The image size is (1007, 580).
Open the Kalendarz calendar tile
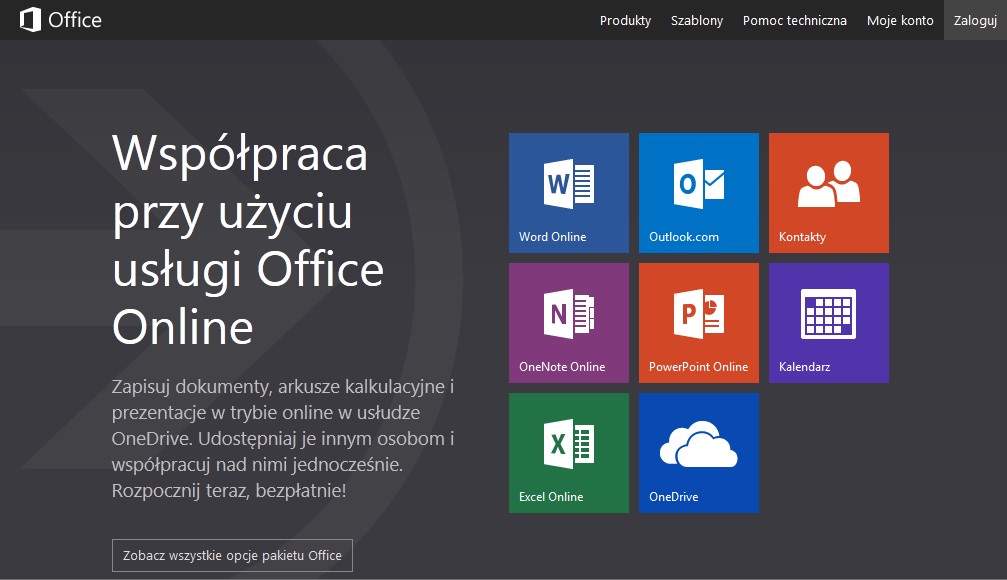pyautogui.click(x=828, y=322)
